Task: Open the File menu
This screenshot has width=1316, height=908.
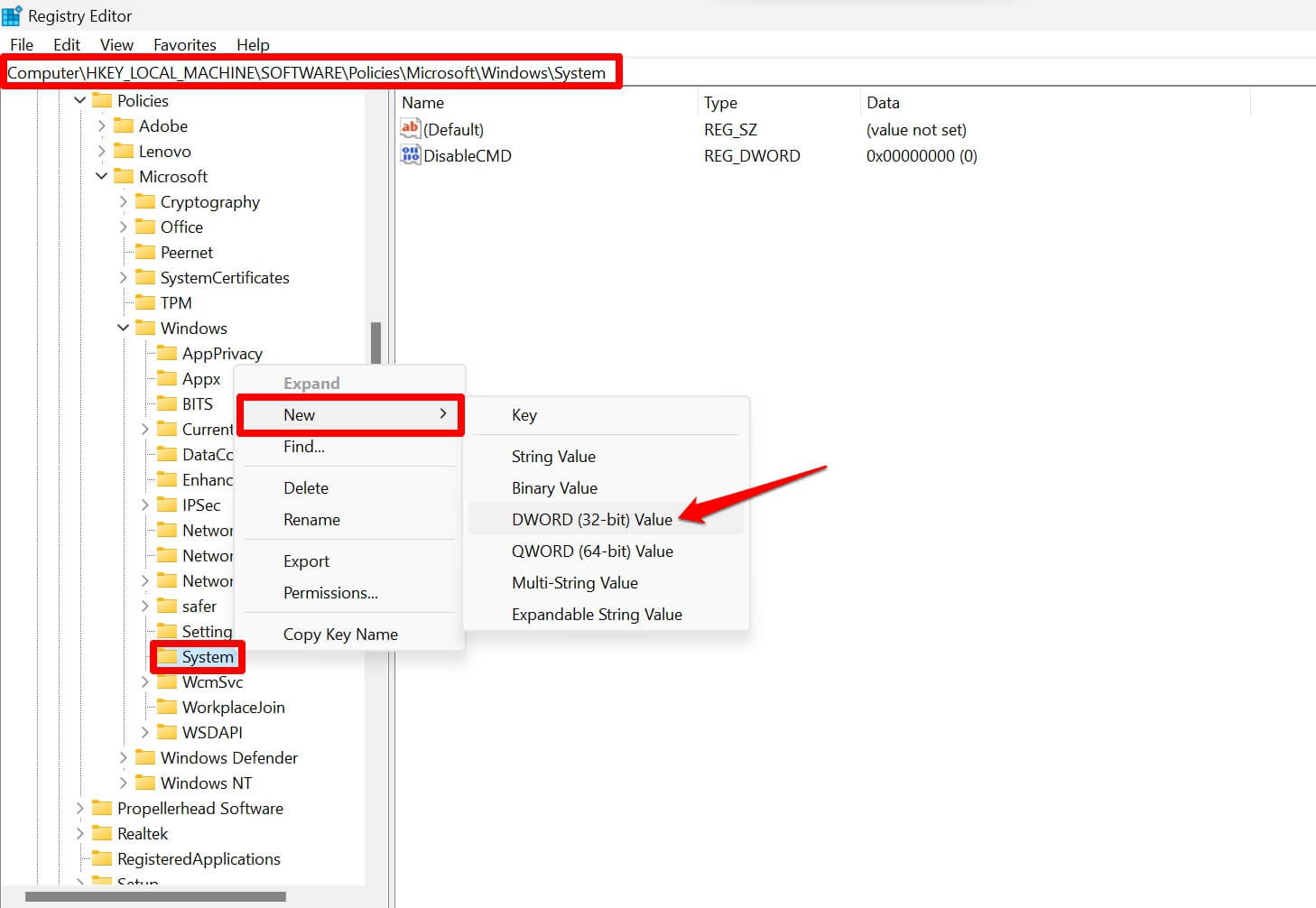Action: pyautogui.click(x=22, y=44)
